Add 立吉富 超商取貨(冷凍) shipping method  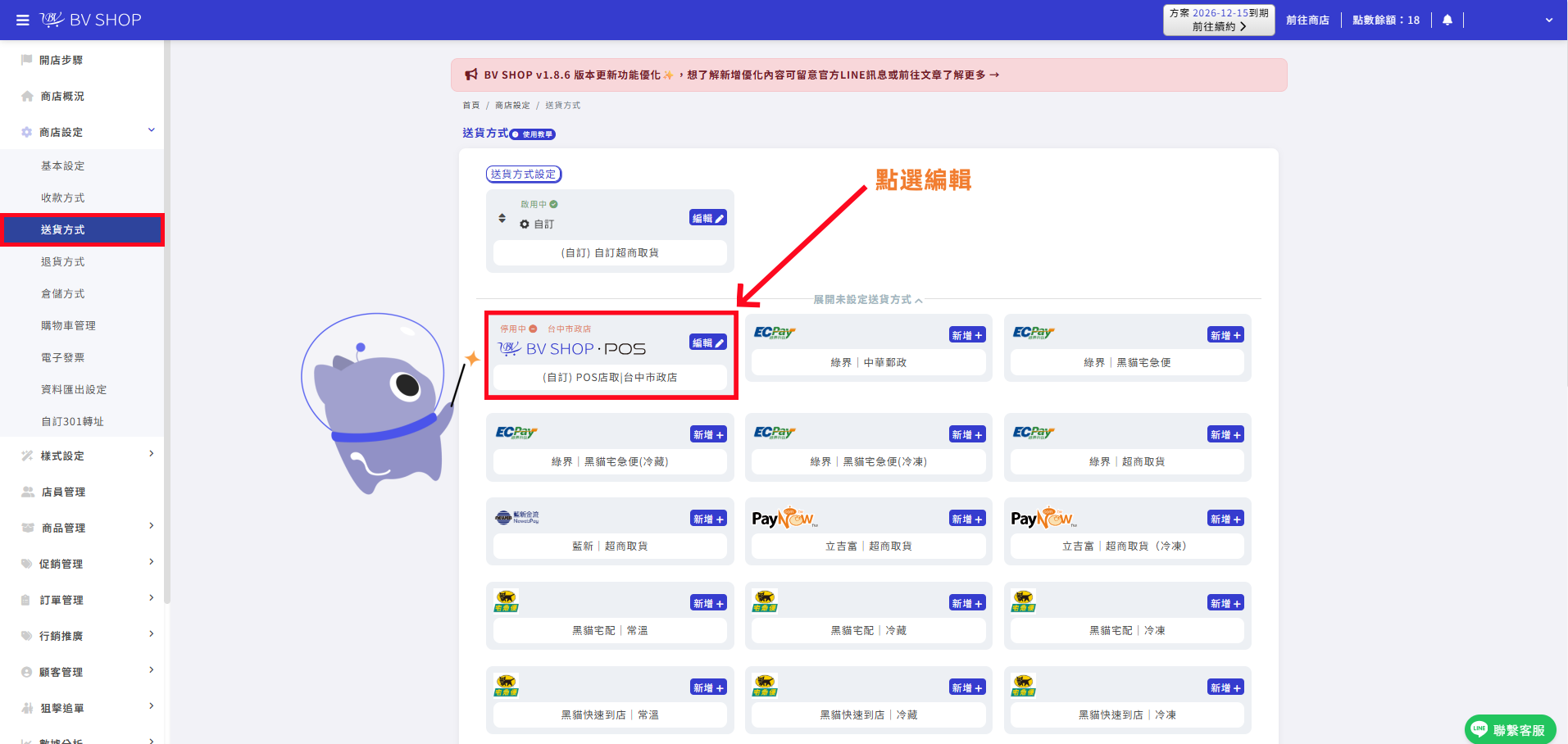(x=1226, y=519)
